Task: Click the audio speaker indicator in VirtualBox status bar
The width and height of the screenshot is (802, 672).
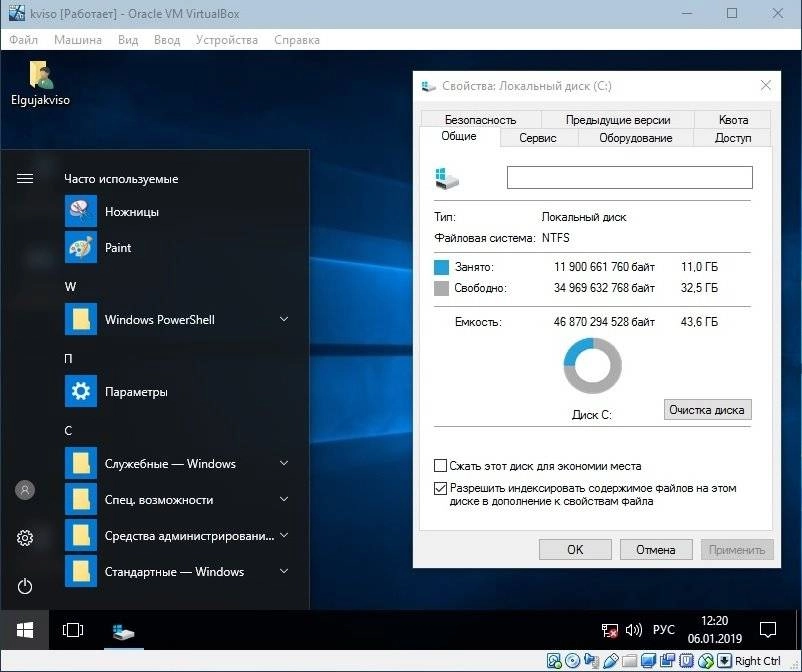Action: (592, 661)
